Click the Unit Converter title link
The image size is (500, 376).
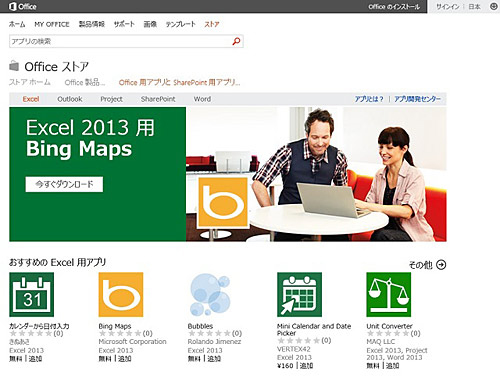[x=389, y=326]
